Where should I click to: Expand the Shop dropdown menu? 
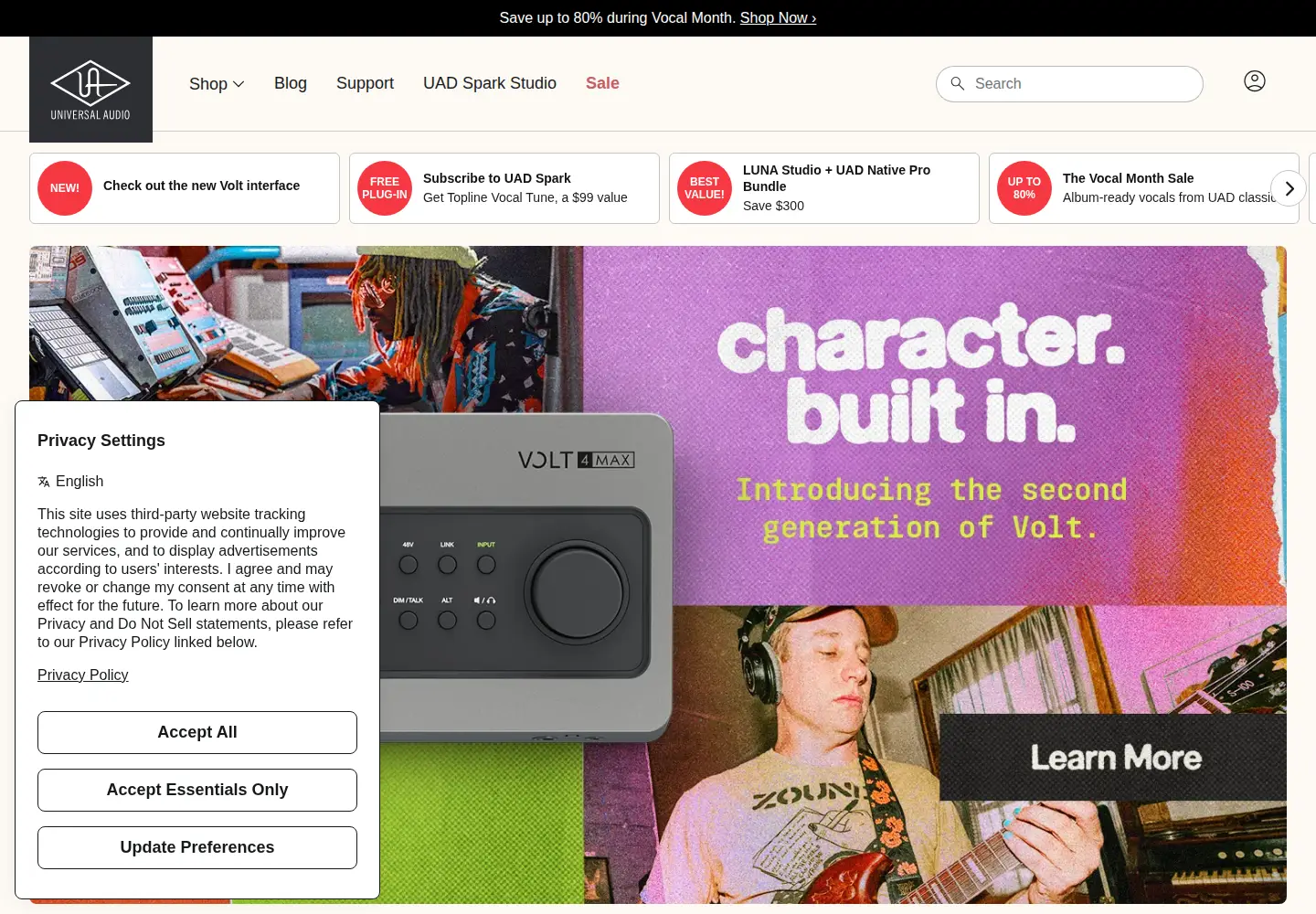pyautogui.click(x=217, y=84)
